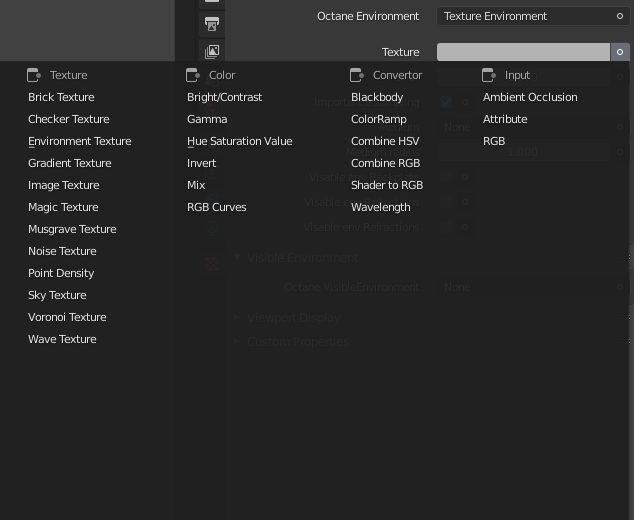The height and width of the screenshot is (520, 634).
Task: Click the Texture category header icon
Action: click(34, 75)
